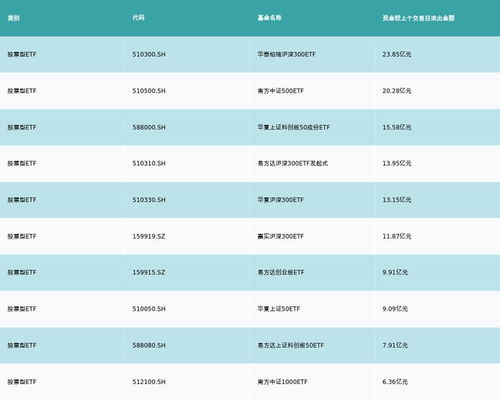The width and height of the screenshot is (500, 400).
Task: Click 股票型ETF in the 588000.SH row
Action: coord(22,127)
